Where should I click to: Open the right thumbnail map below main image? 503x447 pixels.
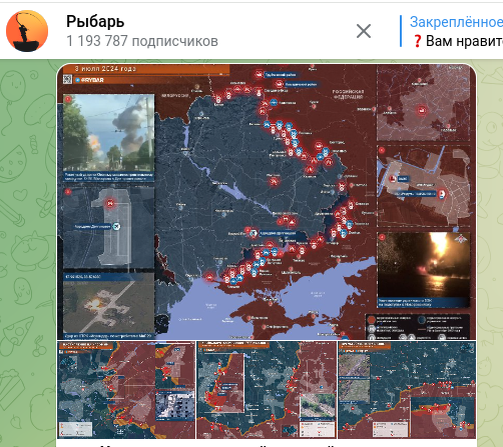(407, 390)
